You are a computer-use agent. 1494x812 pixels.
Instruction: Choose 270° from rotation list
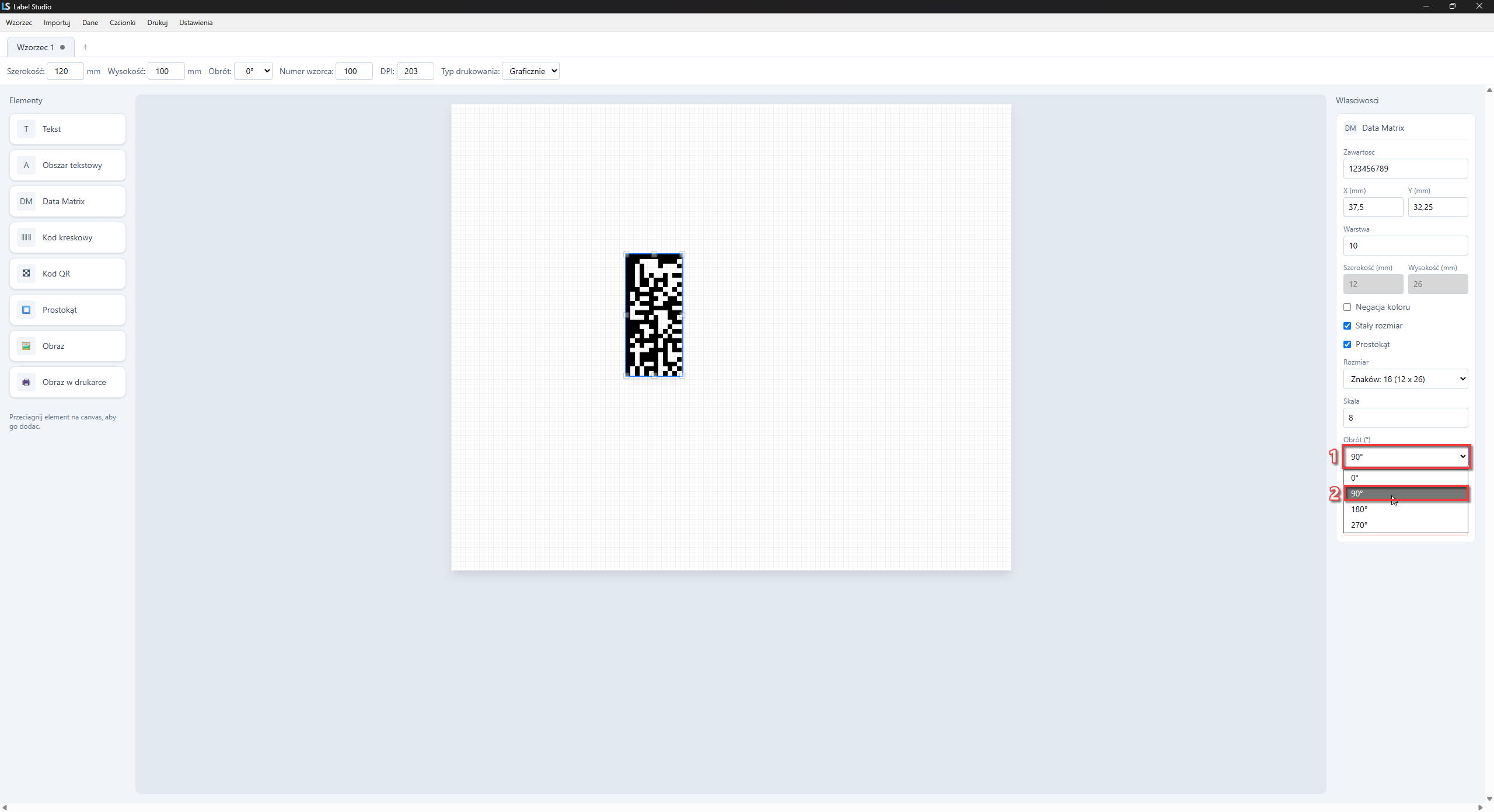tap(1405, 525)
